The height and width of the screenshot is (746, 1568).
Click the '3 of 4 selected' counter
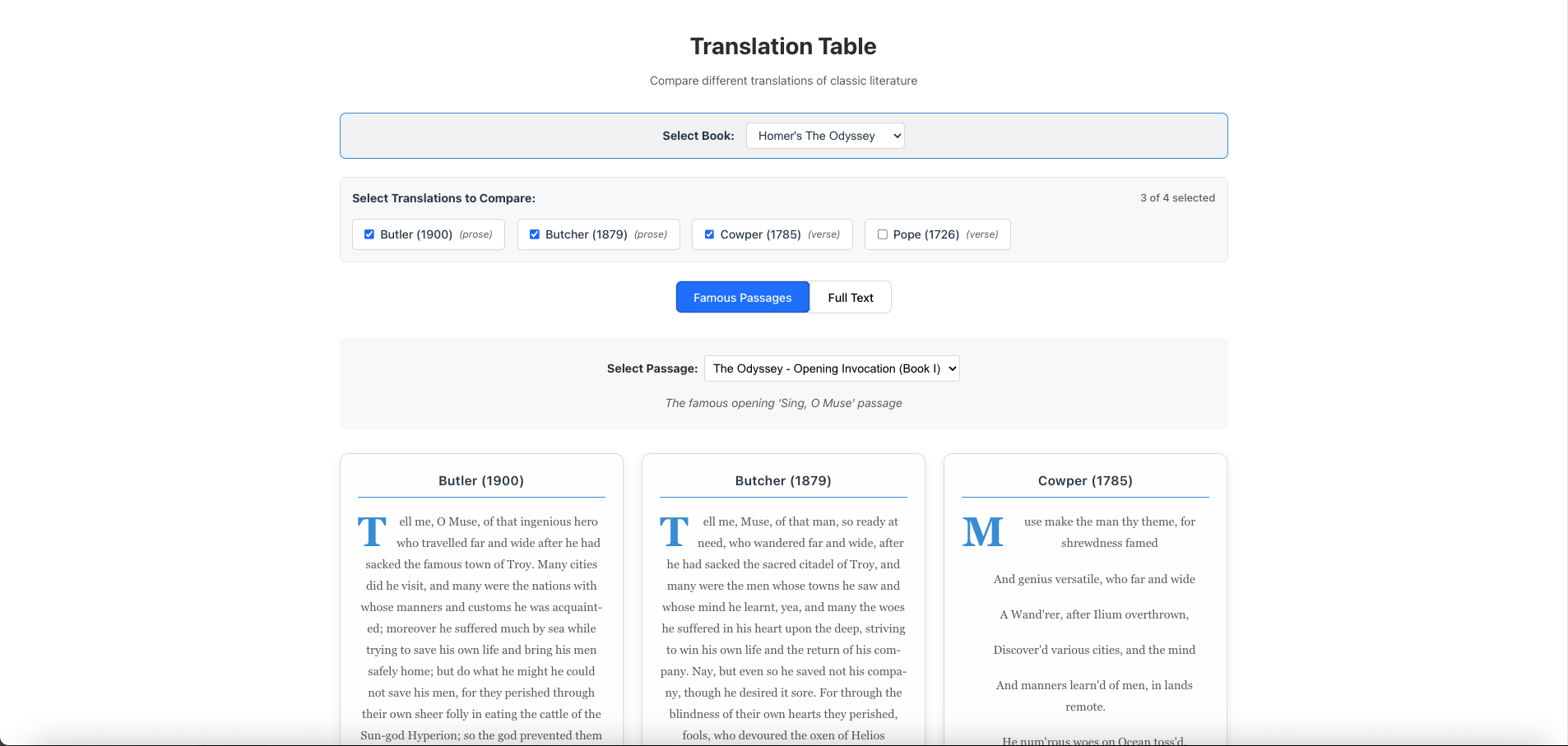pos(1177,197)
